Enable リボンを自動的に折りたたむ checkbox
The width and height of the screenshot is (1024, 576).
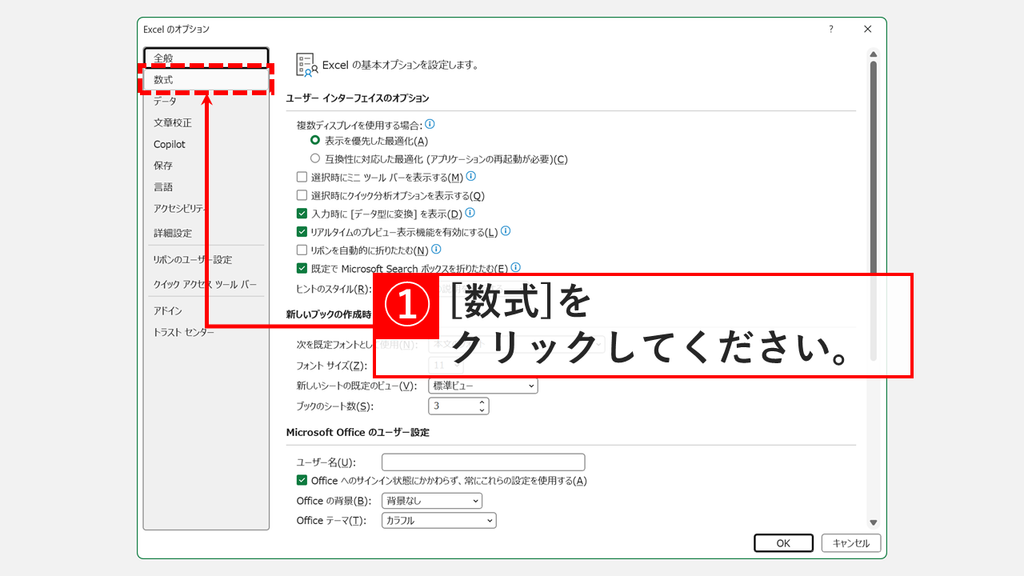coord(302,250)
